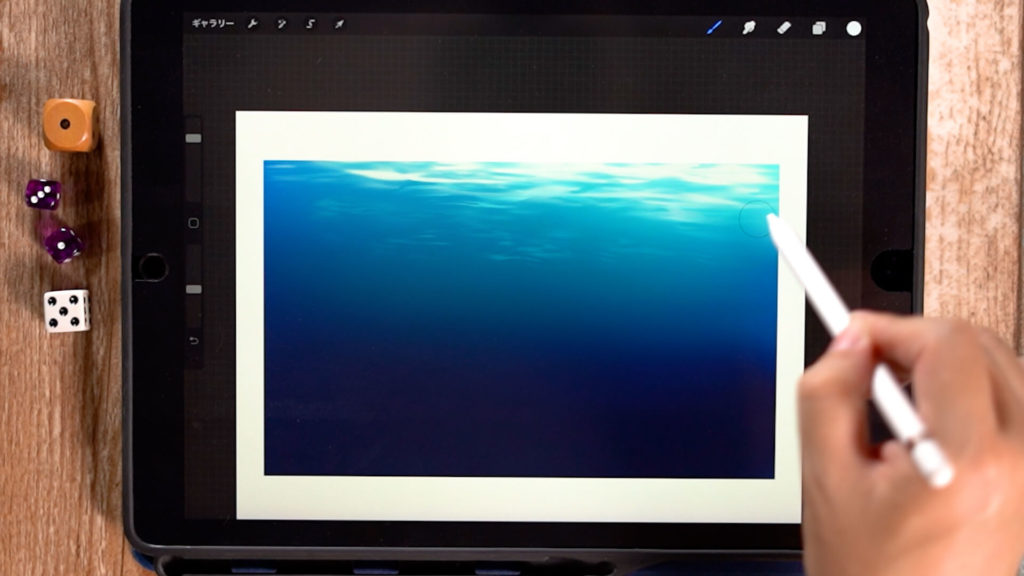This screenshot has width=1024, height=576.
Task: Tap the white canvas margin below the painting
Action: [x=520, y=498]
